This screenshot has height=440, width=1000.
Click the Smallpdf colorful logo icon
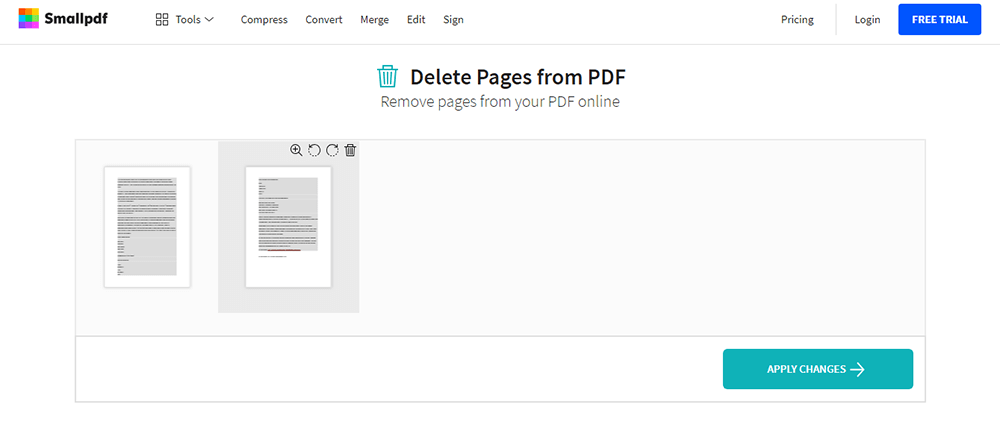pos(29,19)
